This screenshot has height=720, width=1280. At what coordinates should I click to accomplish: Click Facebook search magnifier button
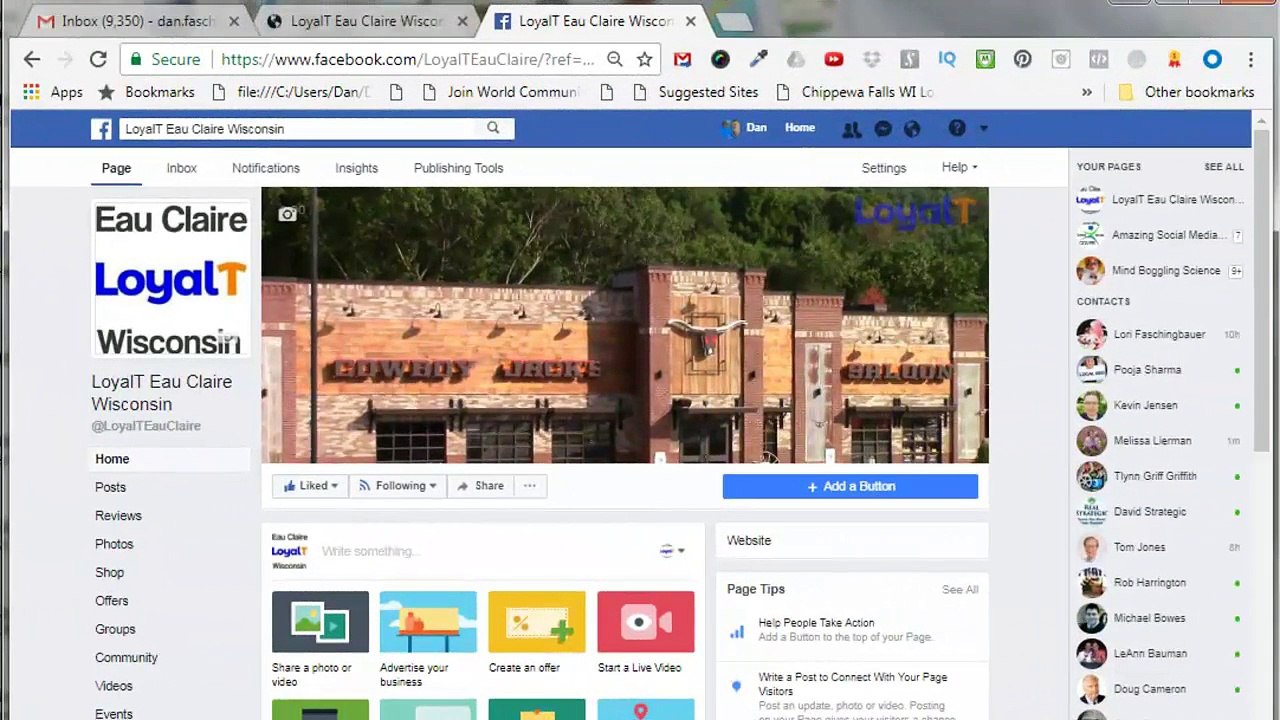[x=493, y=128]
